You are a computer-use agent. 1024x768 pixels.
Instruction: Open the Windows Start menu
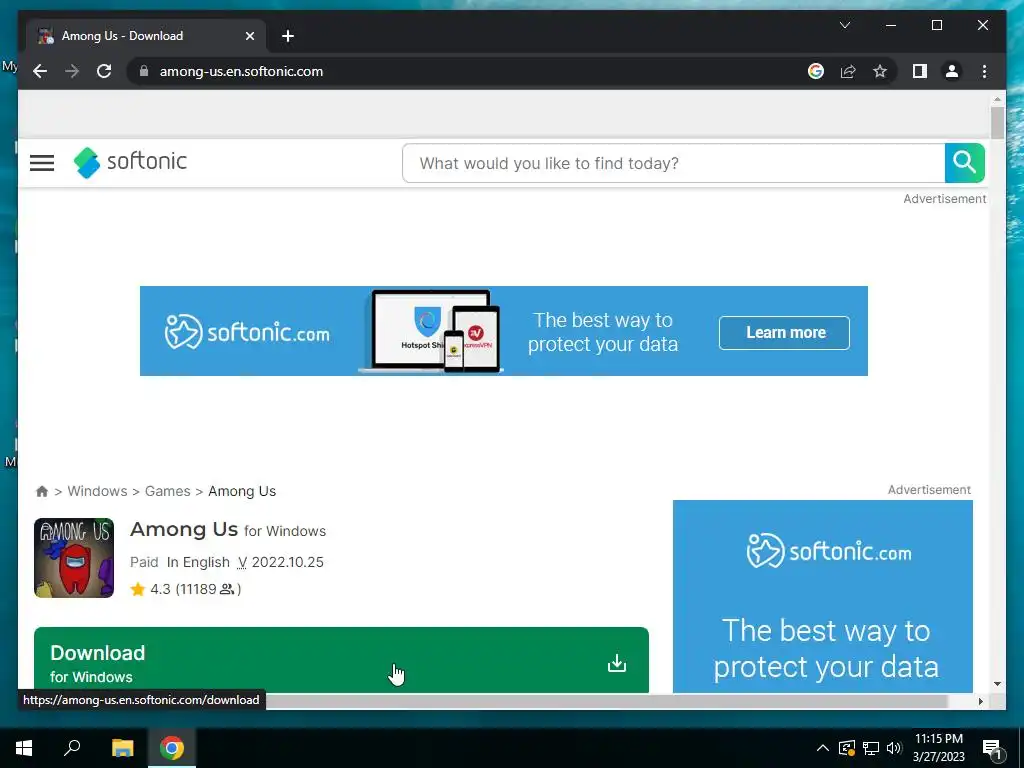pos(24,748)
